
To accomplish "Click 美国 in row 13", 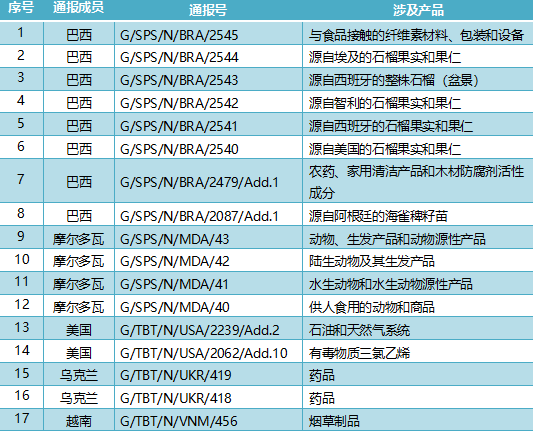I will (x=79, y=330).
